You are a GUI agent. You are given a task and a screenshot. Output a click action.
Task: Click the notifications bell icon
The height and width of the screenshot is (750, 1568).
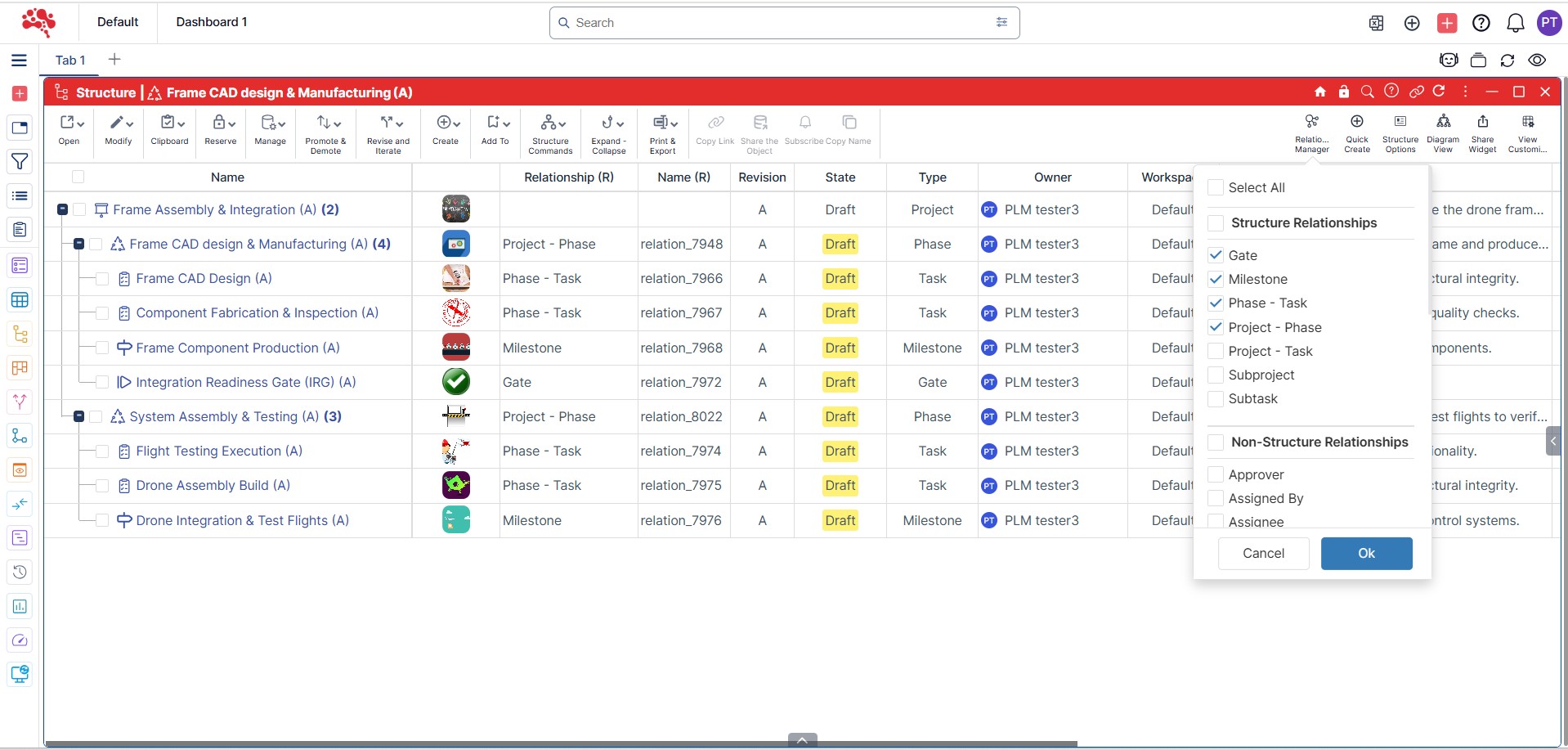point(1515,23)
